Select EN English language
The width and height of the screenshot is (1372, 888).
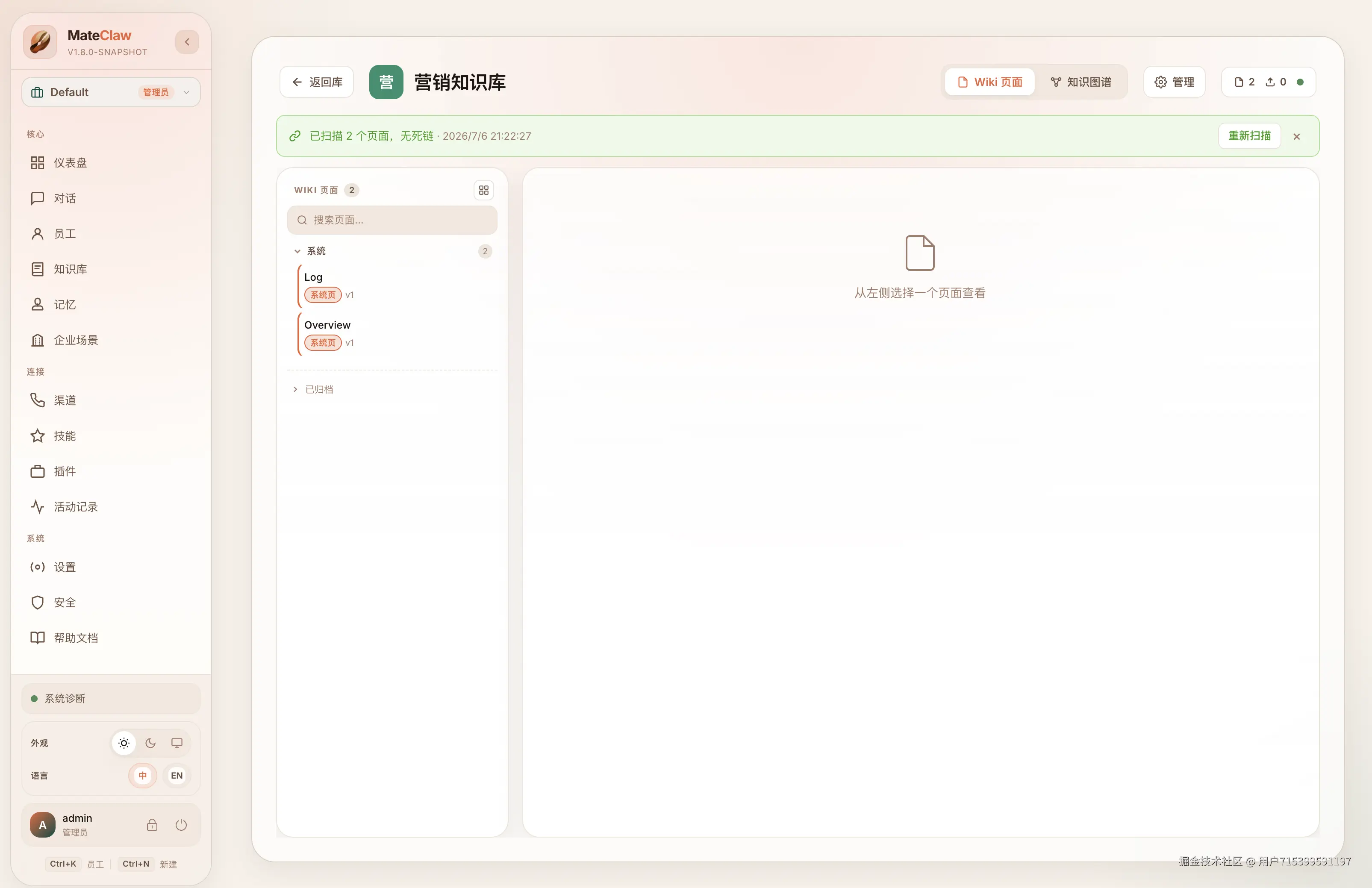[x=177, y=776]
